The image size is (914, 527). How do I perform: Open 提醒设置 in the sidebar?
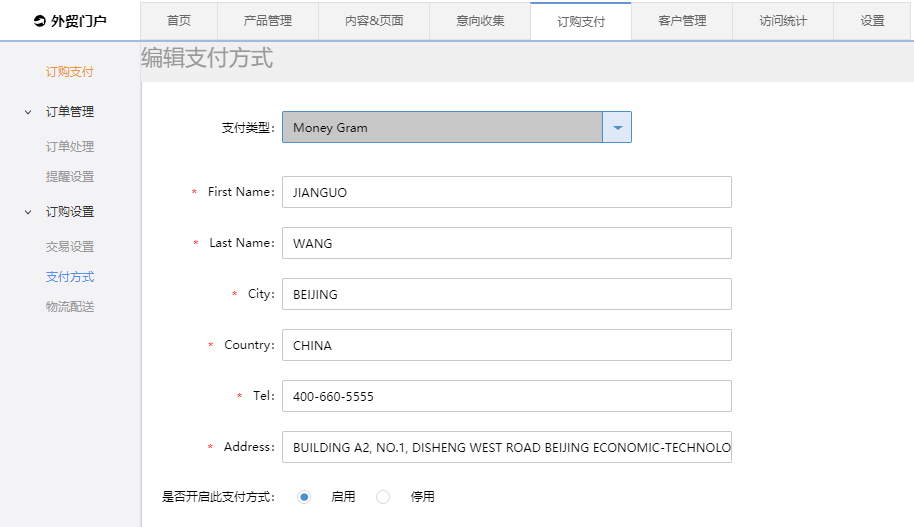(70, 177)
